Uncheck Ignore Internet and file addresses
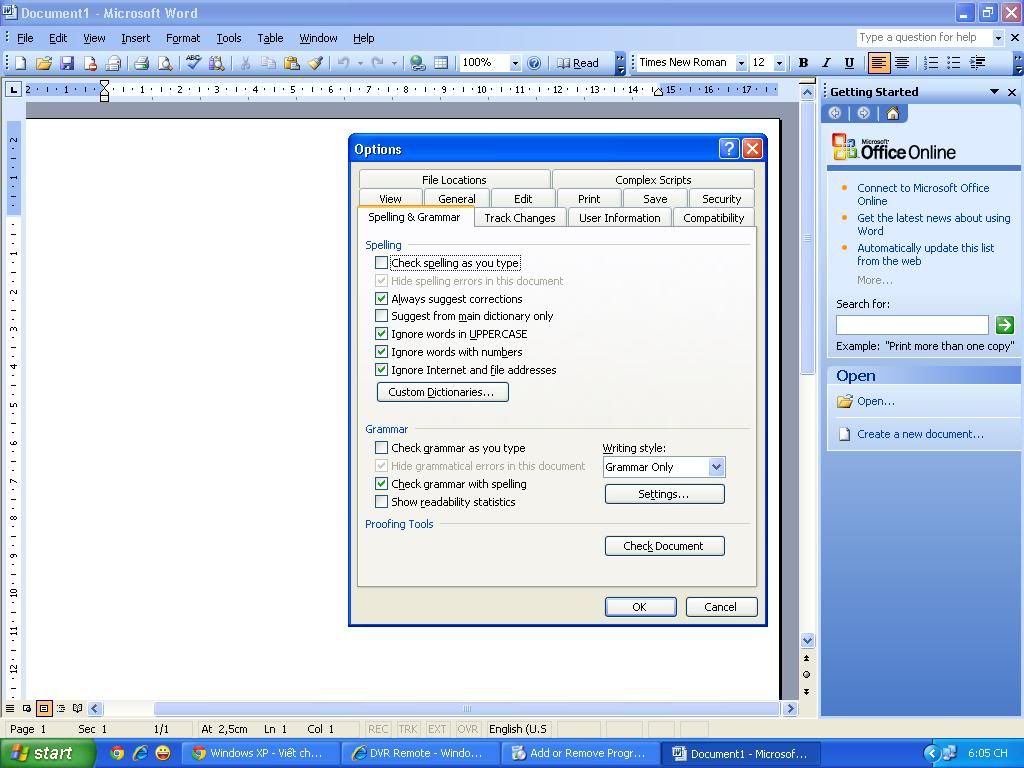Image resolution: width=1024 pixels, height=768 pixels. coord(381,370)
